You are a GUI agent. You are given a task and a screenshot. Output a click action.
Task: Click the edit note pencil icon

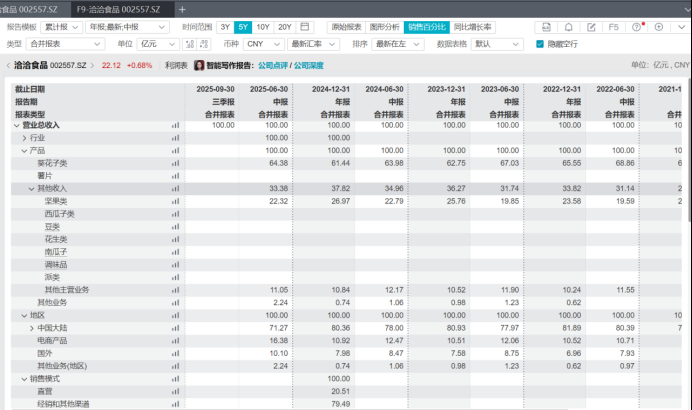click(x=591, y=27)
